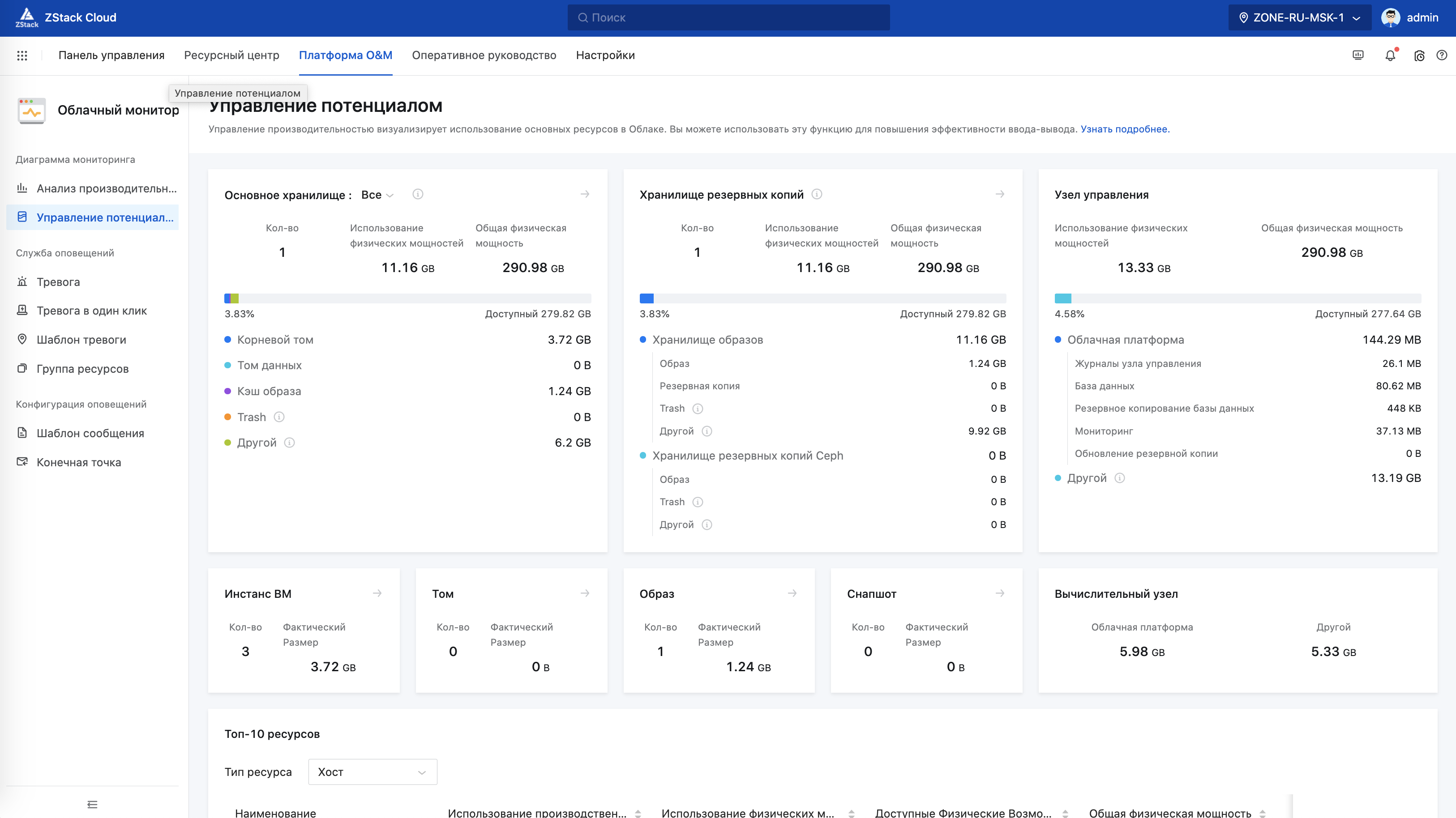
Task: Collapse the sidebar using the bottom icon
Action: [x=93, y=804]
